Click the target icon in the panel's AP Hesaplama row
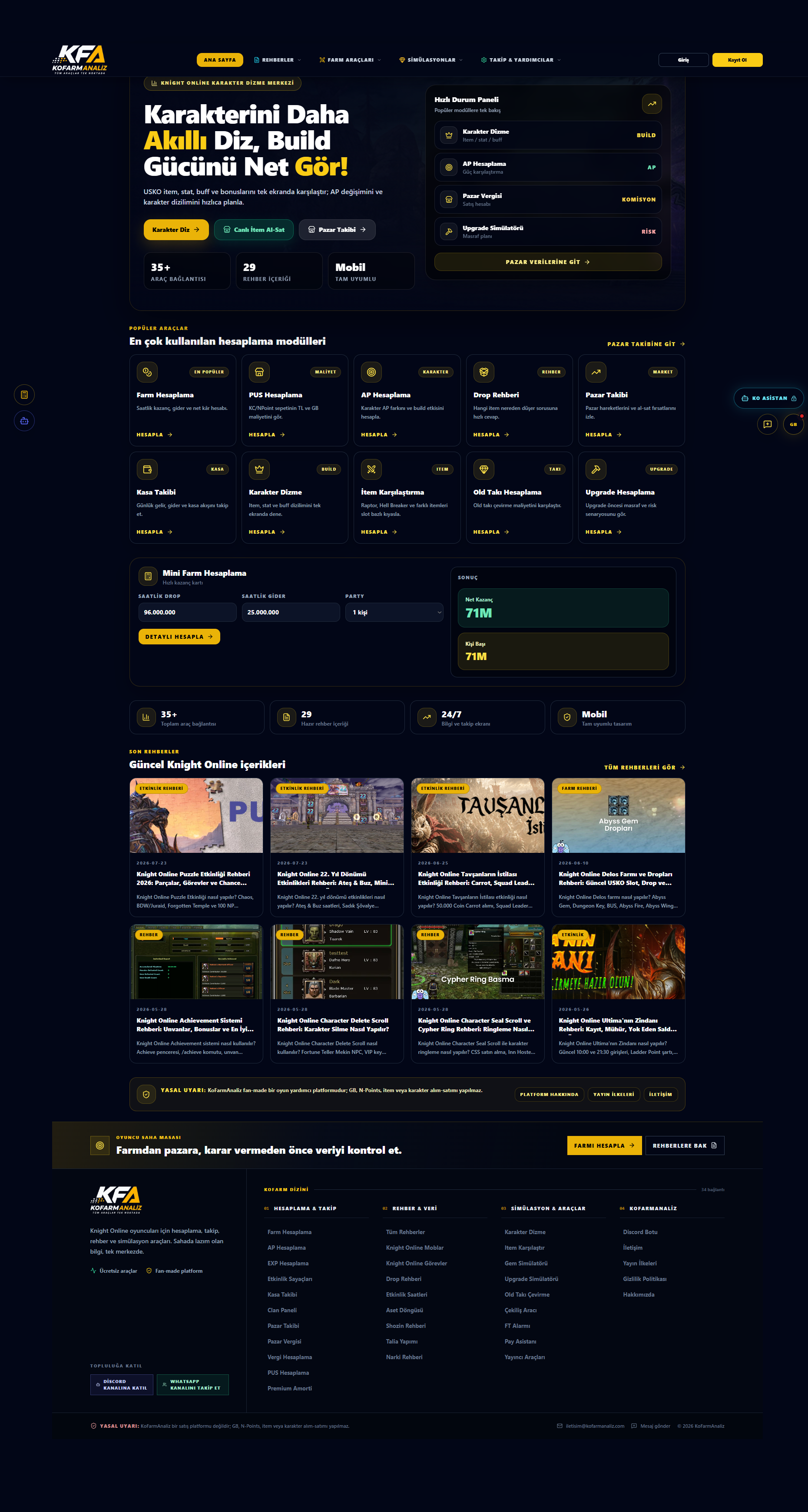Image resolution: width=808 pixels, height=1512 pixels. (449, 167)
